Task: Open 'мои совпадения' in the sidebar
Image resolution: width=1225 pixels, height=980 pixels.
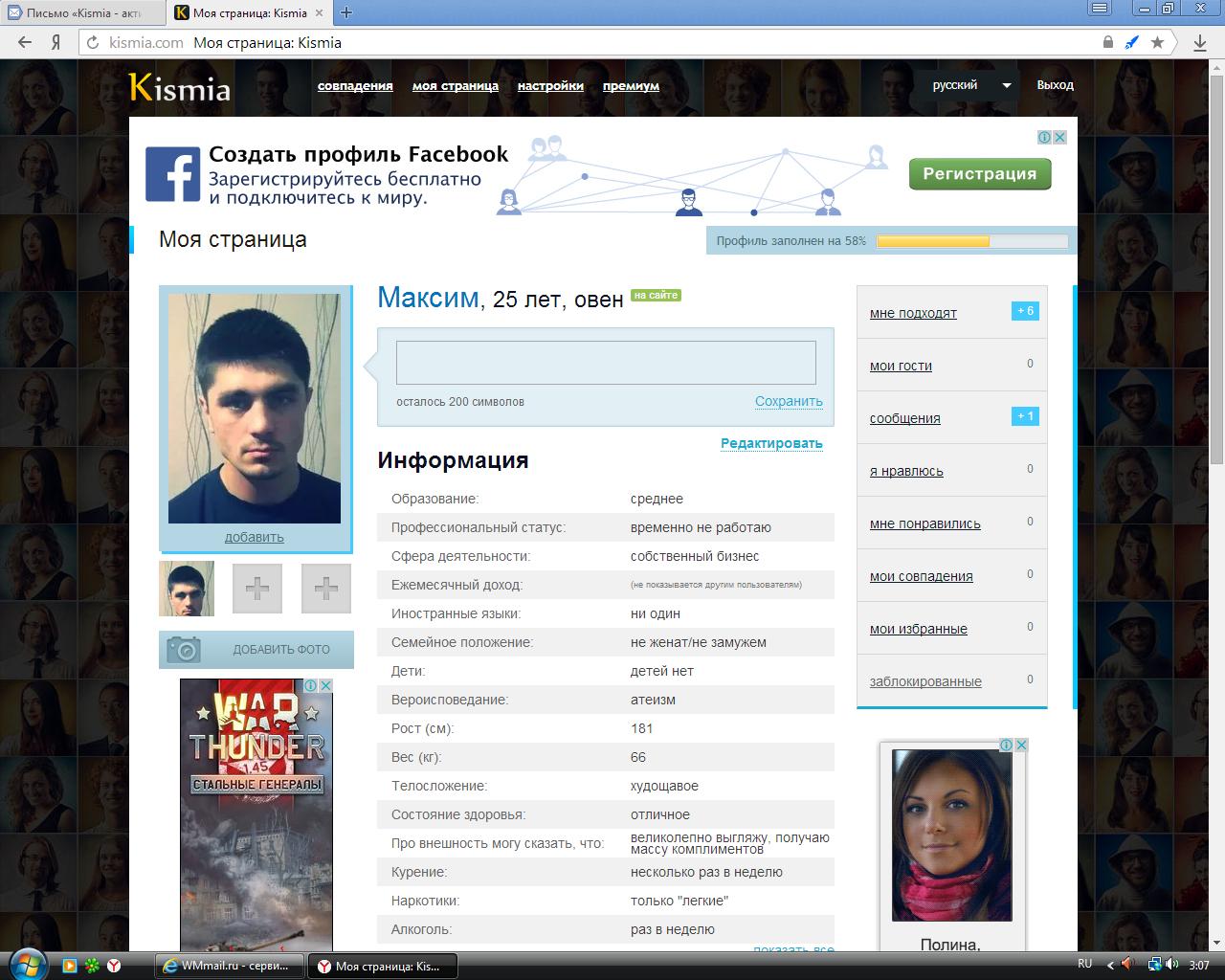Action: point(922,576)
